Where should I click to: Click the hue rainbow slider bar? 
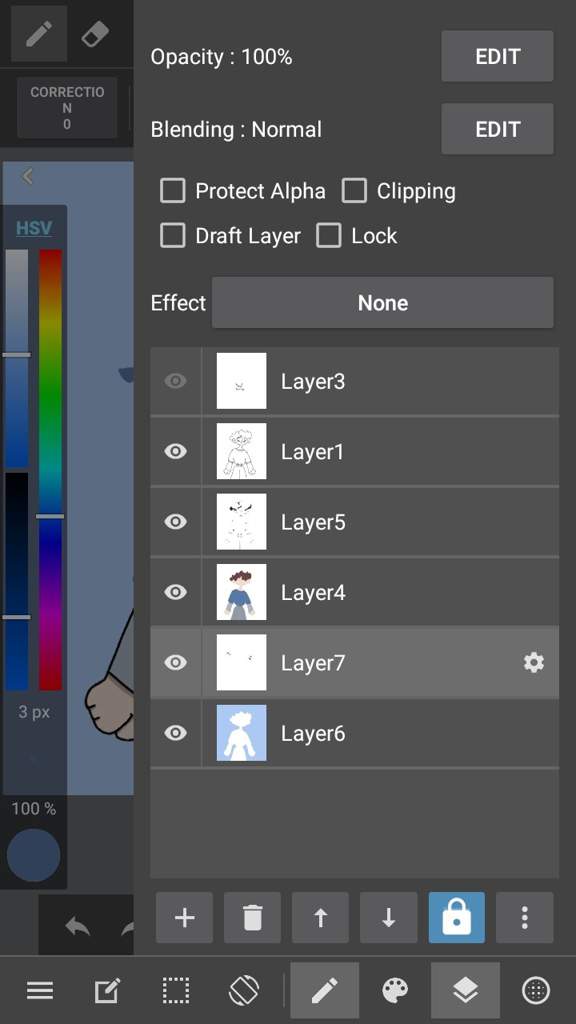click(50, 470)
